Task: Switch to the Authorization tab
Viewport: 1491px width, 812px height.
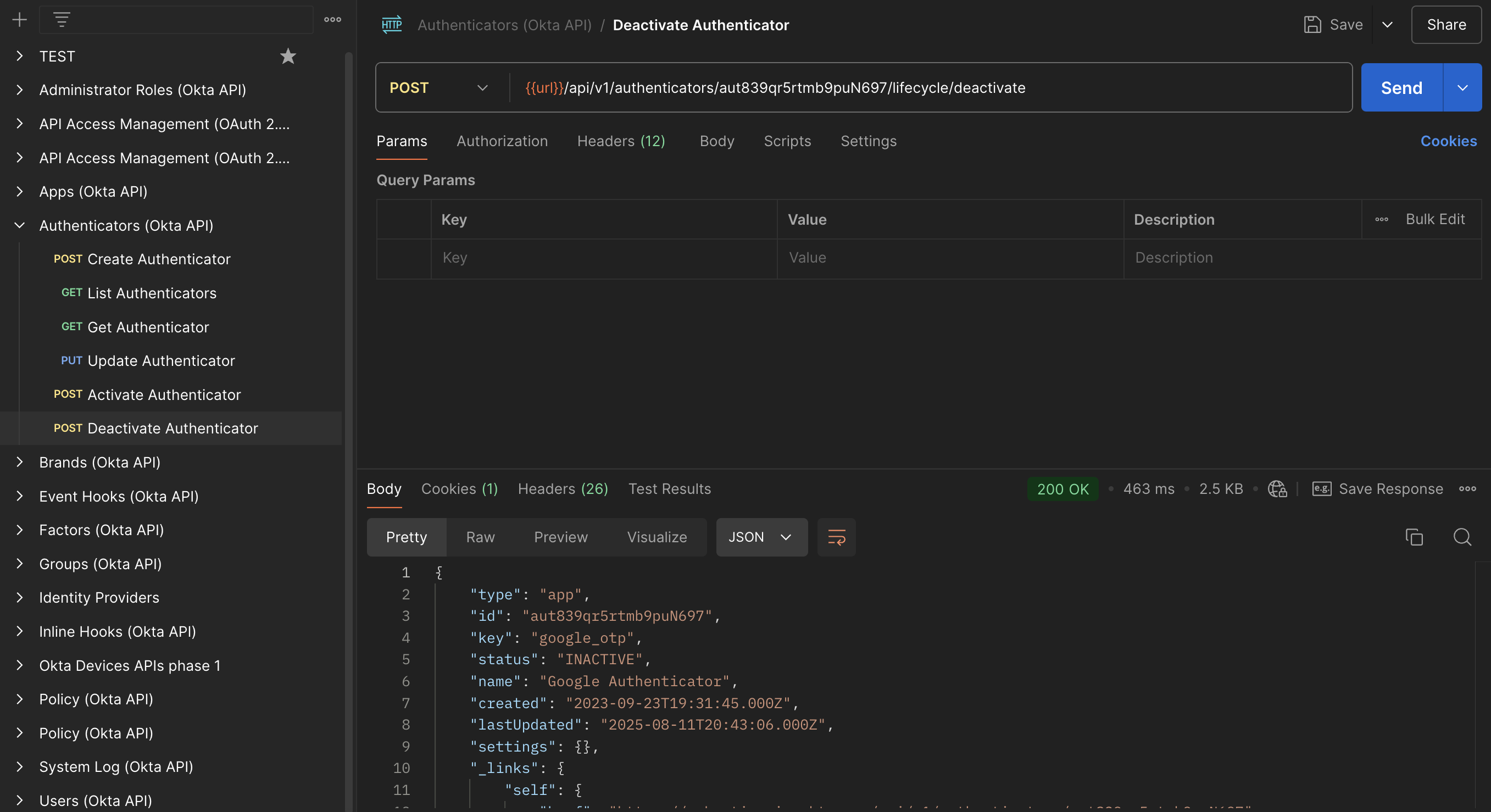Action: [502, 141]
